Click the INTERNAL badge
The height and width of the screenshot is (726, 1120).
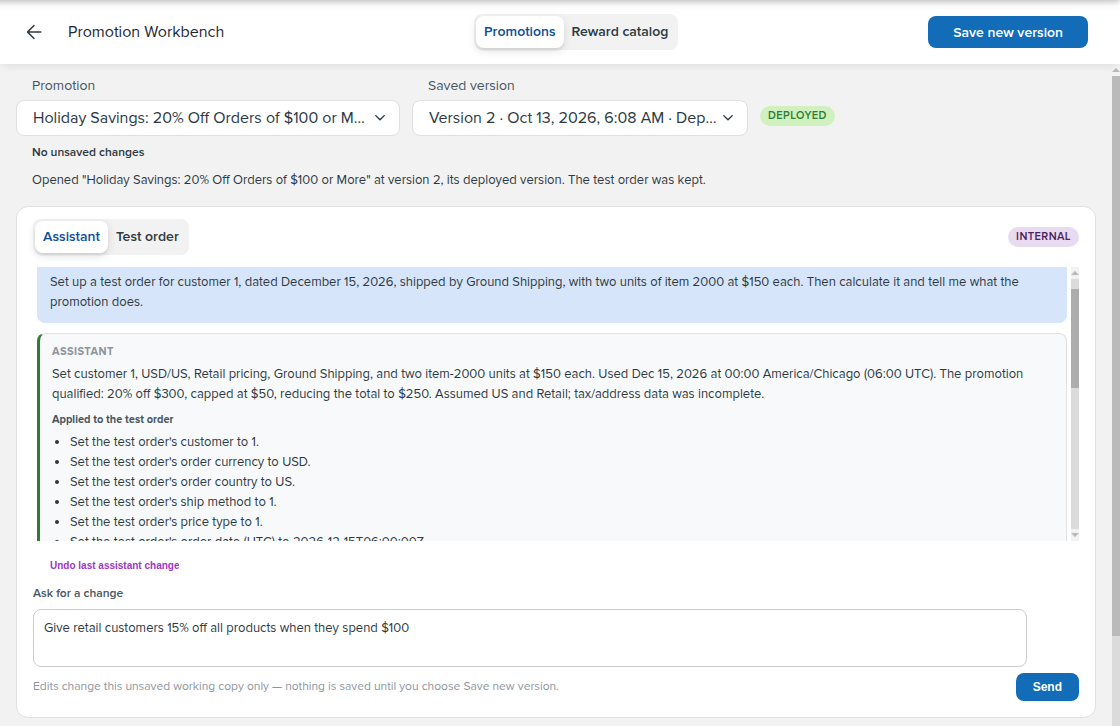click(1043, 237)
